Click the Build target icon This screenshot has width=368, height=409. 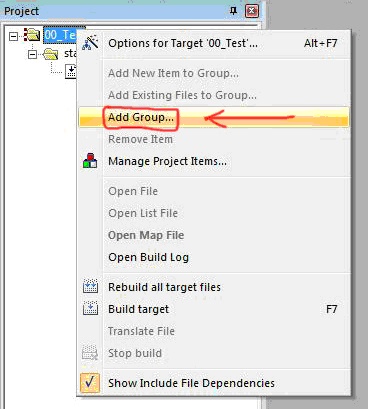90,309
